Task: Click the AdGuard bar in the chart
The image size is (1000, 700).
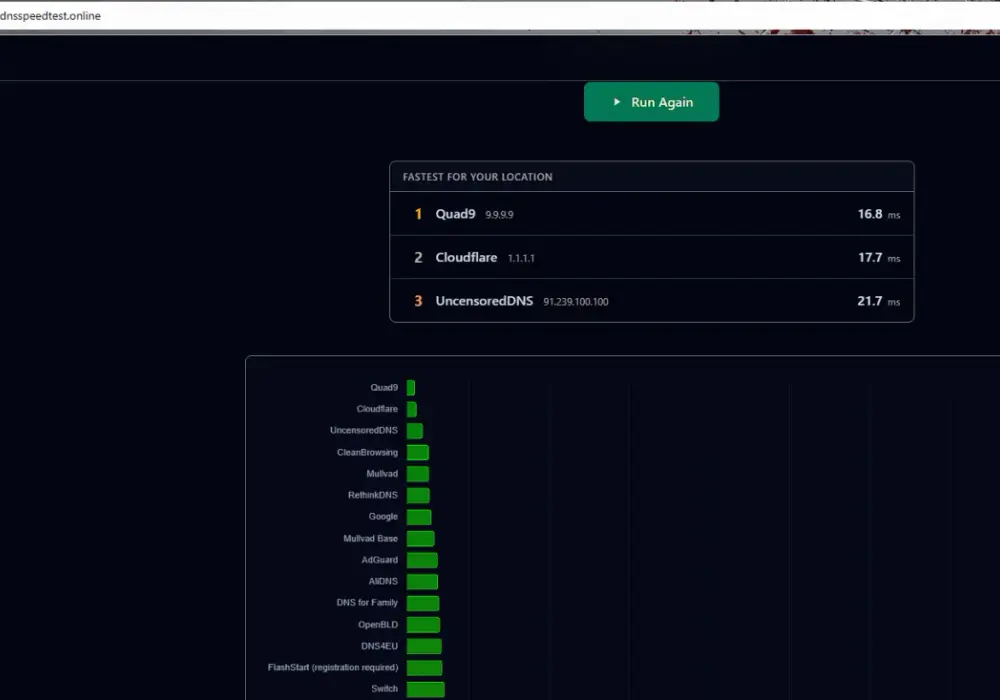Action: [422, 560]
